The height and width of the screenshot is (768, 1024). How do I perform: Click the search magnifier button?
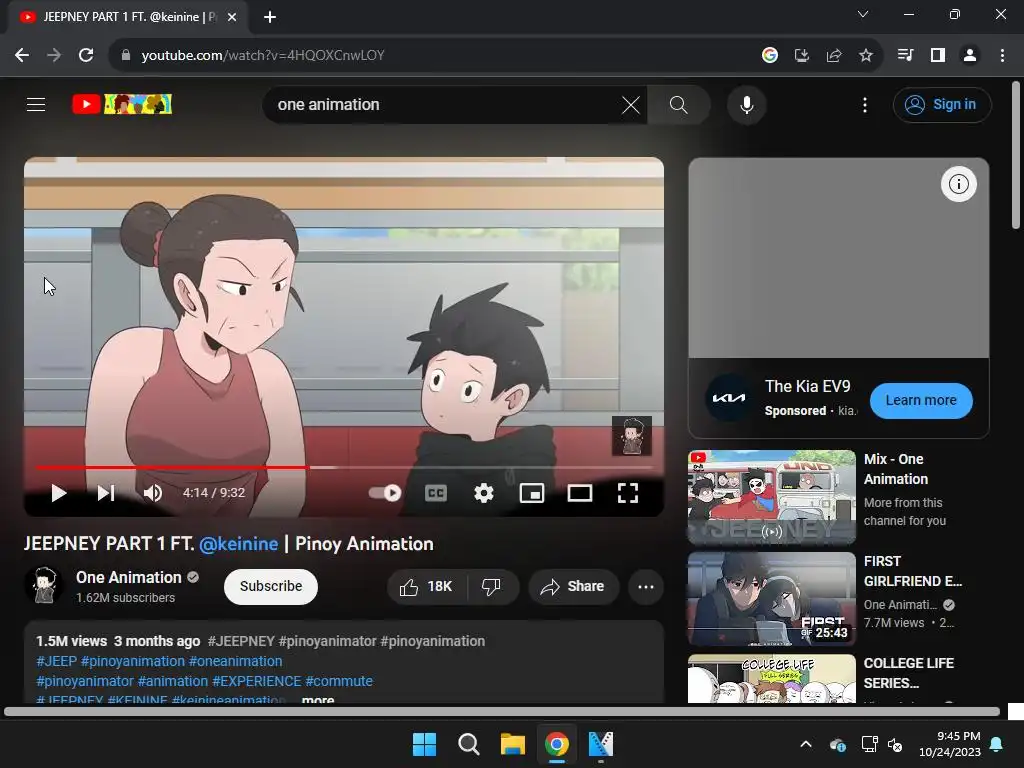pyautogui.click(x=679, y=104)
